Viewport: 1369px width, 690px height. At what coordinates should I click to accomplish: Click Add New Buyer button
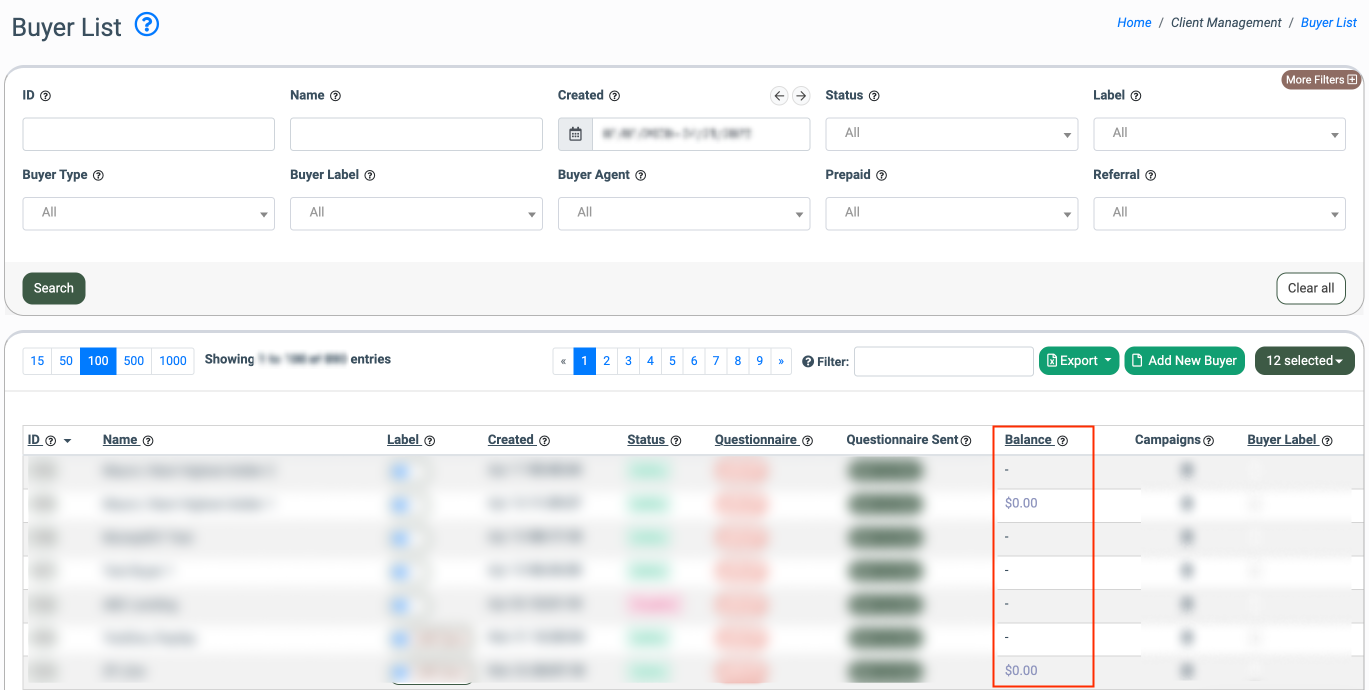[x=1184, y=361]
